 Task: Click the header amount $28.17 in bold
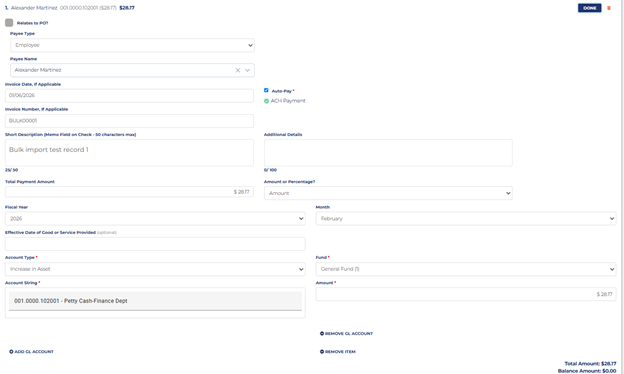(127, 8)
